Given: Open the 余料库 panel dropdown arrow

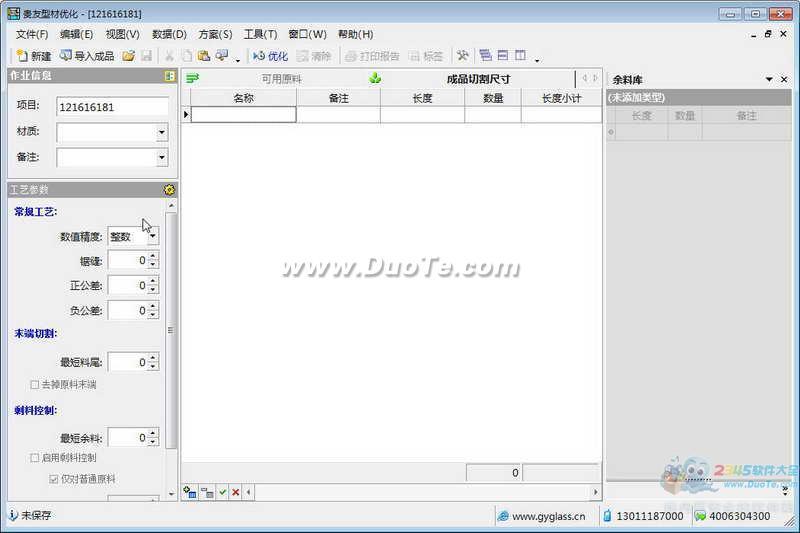Looking at the screenshot, I should pos(769,80).
